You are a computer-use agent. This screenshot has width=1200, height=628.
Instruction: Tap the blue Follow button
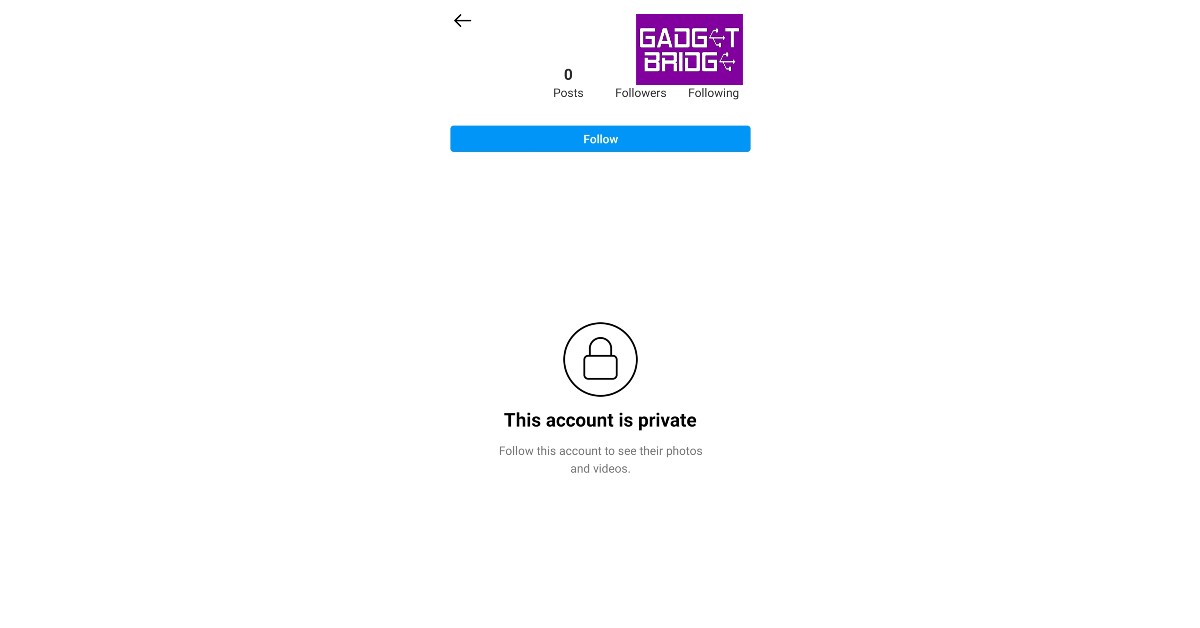[x=600, y=139]
